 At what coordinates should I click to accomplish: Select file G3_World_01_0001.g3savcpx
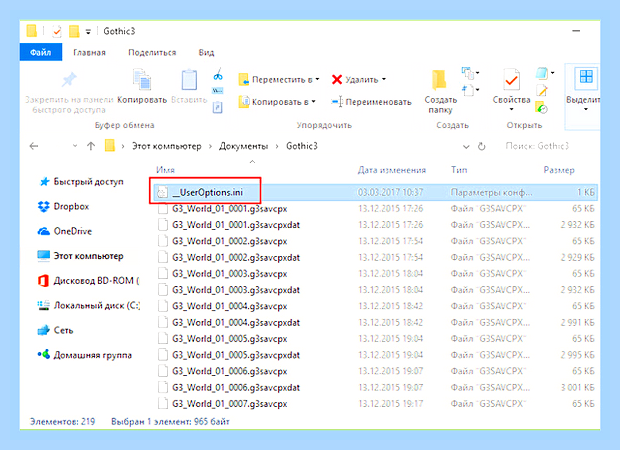tap(229, 209)
